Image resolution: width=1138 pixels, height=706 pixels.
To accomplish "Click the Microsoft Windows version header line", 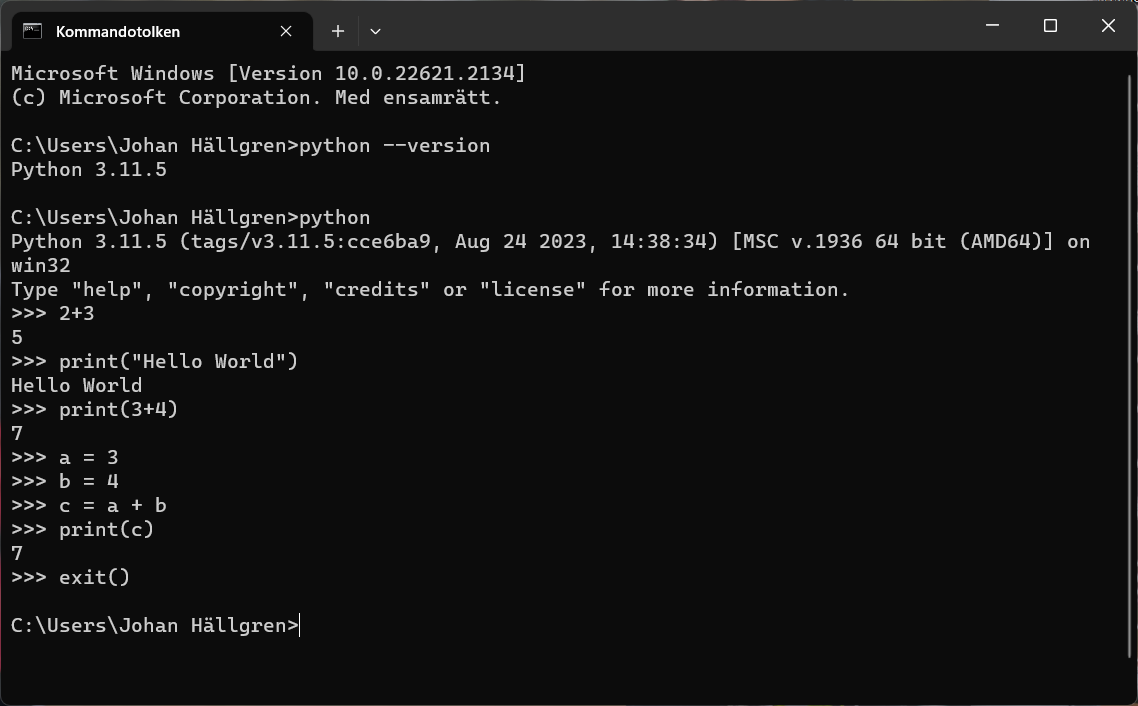I will pyautogui.click(x=268, y=74).
